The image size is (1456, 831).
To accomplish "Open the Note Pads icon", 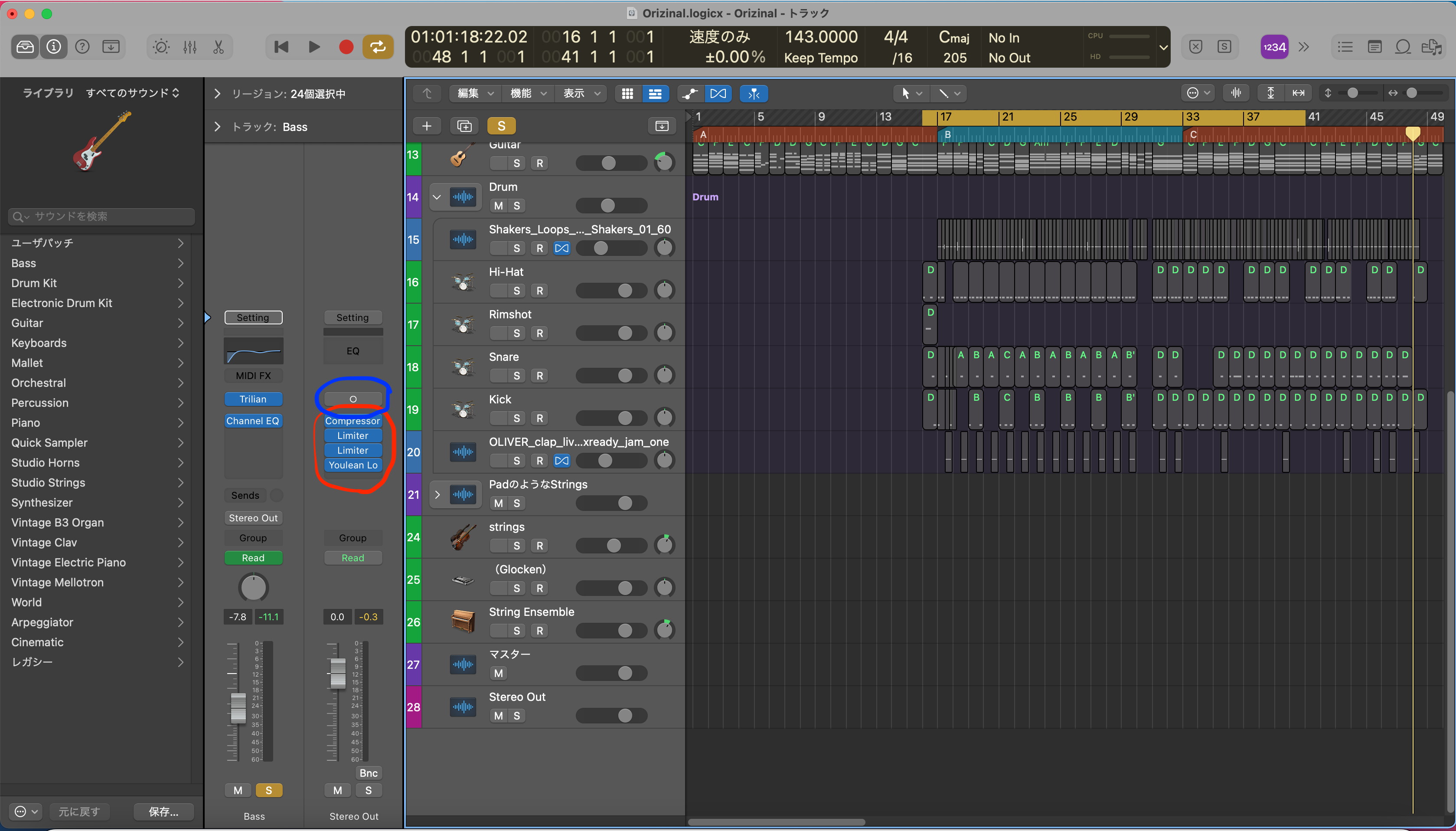I will coord(1374,47).
